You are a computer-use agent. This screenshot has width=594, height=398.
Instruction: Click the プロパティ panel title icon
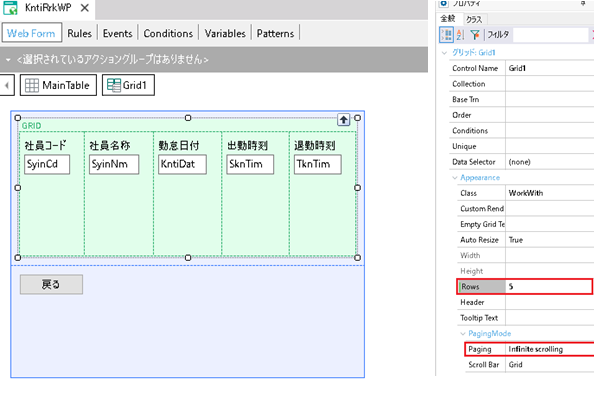pyautogui.click(x=444, y=3)
